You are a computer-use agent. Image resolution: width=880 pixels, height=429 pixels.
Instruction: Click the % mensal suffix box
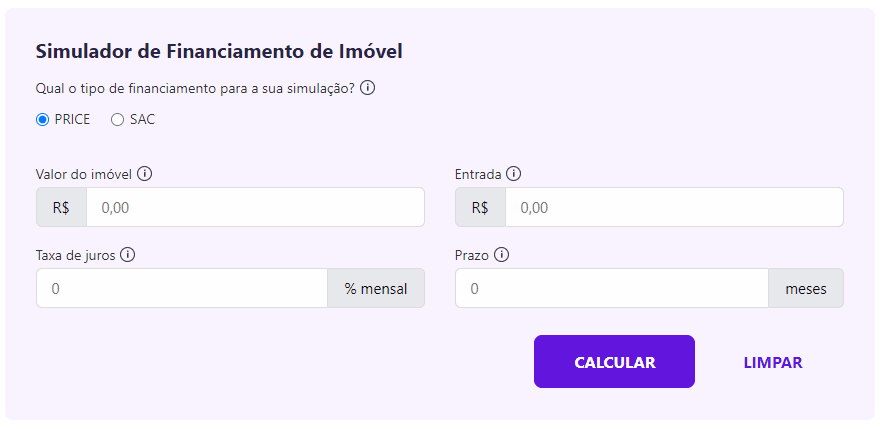tap(376, 288)
